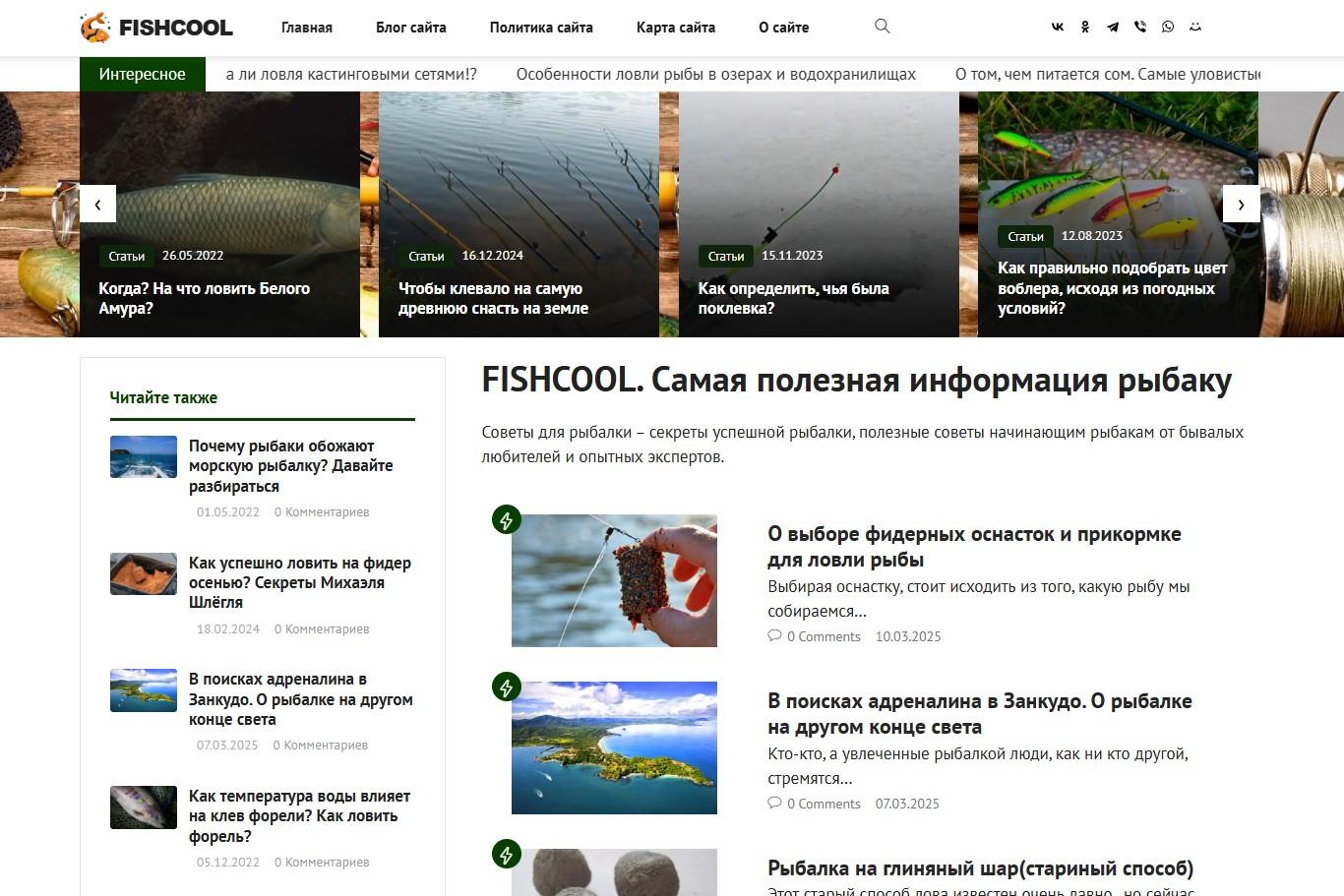
Task: Click Статьи tag on the 15.11.2023 slide
Action: click(726, 256)
